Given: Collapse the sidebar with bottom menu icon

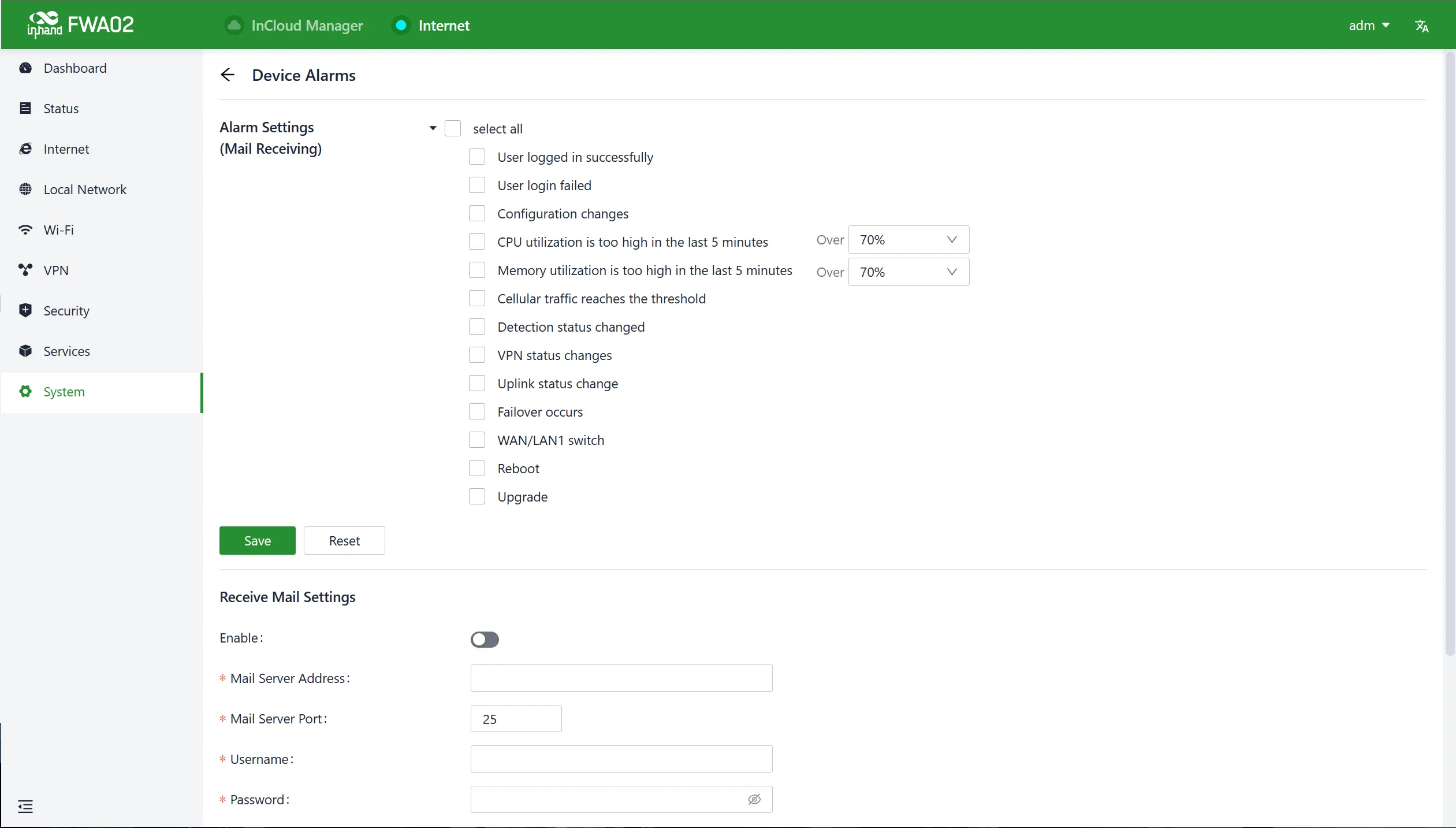Looking at the screenshot, I should pyautogui.click(x=25, y=807).
